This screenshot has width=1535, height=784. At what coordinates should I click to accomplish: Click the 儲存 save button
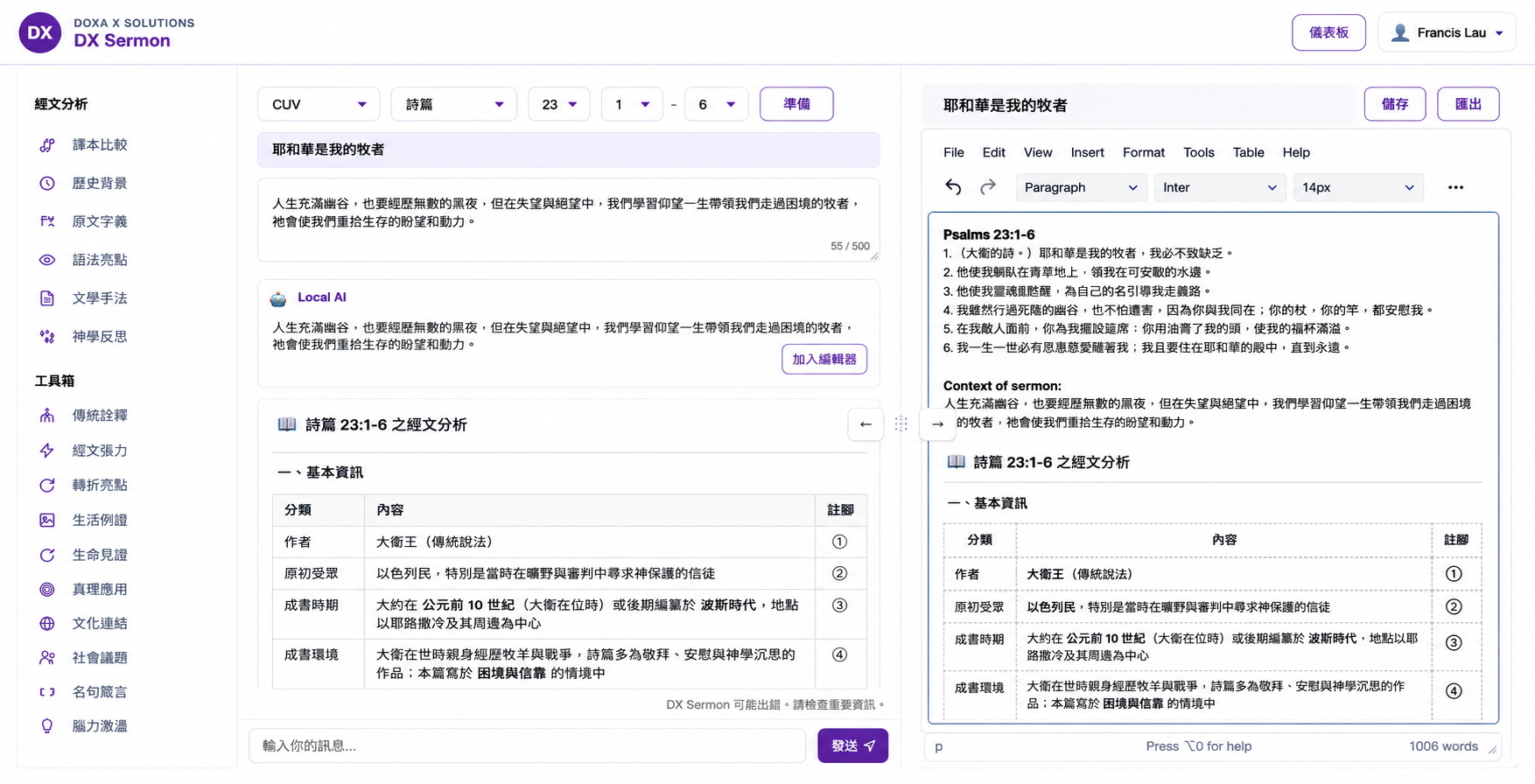(1395, 104)
